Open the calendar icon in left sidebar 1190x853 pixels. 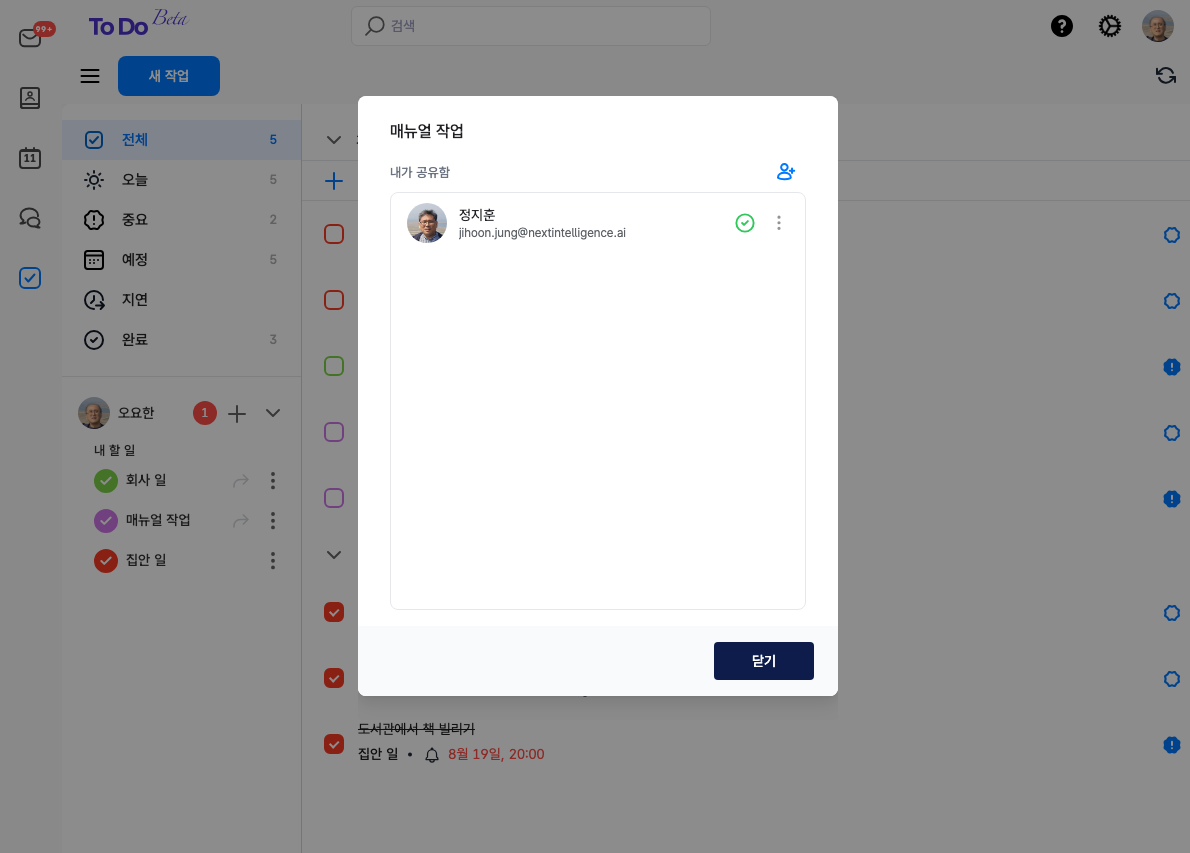pos(30,158)
